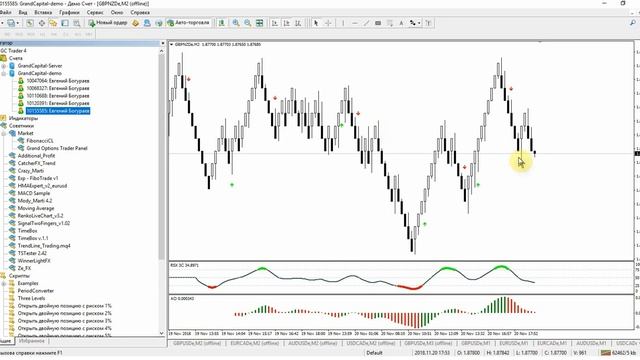Select the Three Levels script
The width and height of the screenshot is (640, 360).
click(31, 298)
